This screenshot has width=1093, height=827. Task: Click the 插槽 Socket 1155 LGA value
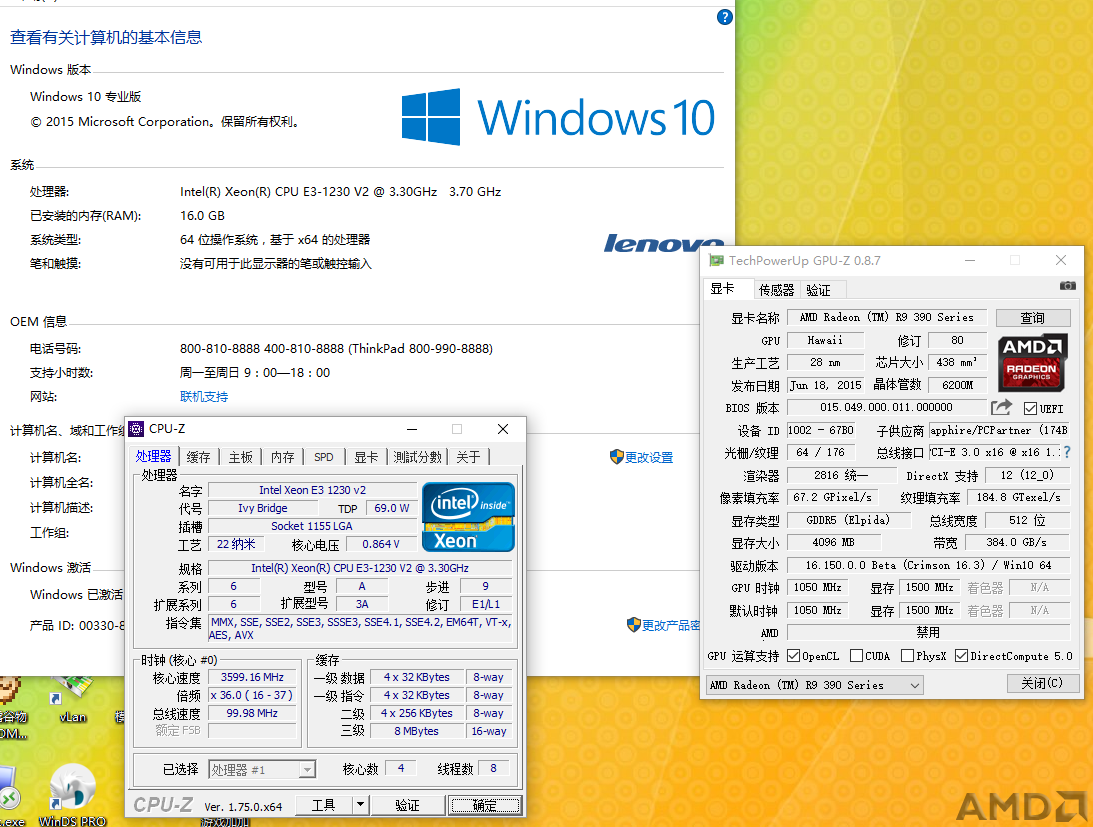[x=312, y=526]
